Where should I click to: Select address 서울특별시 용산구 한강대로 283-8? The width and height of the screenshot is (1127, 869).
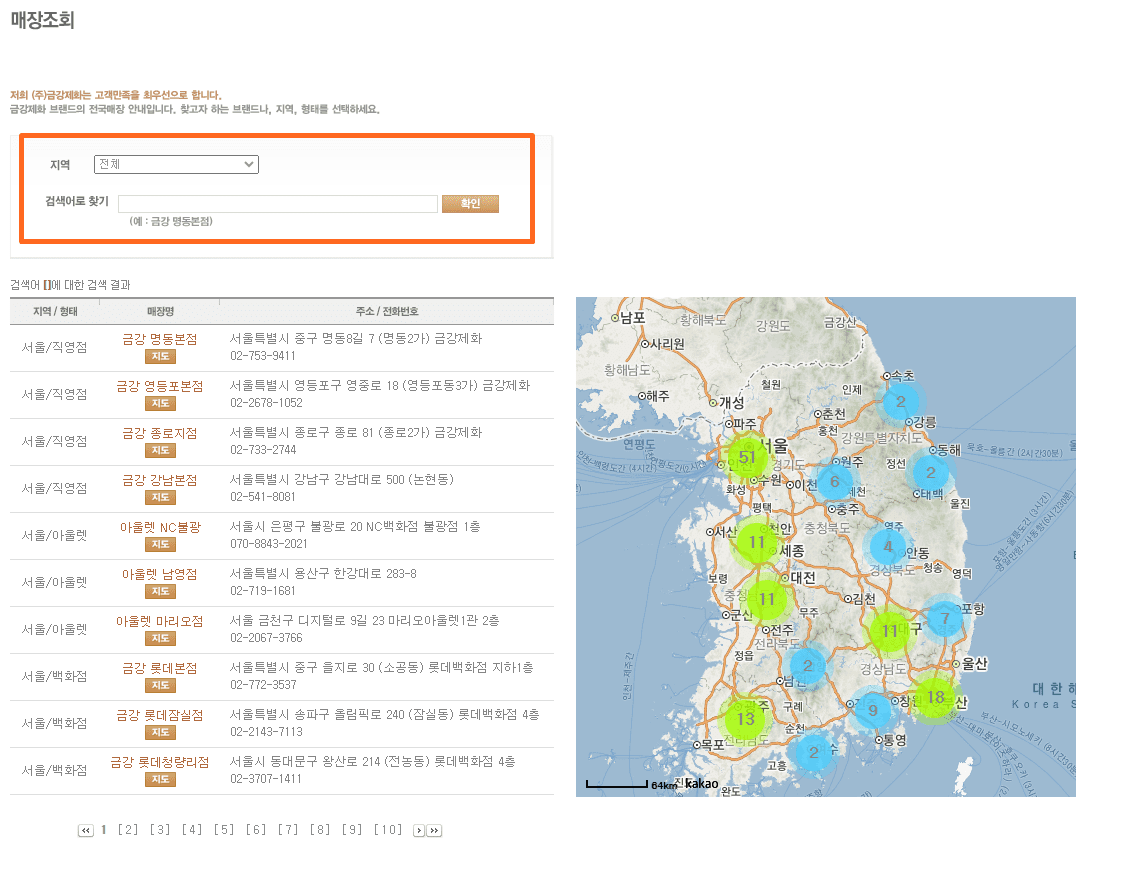(323, 574)
